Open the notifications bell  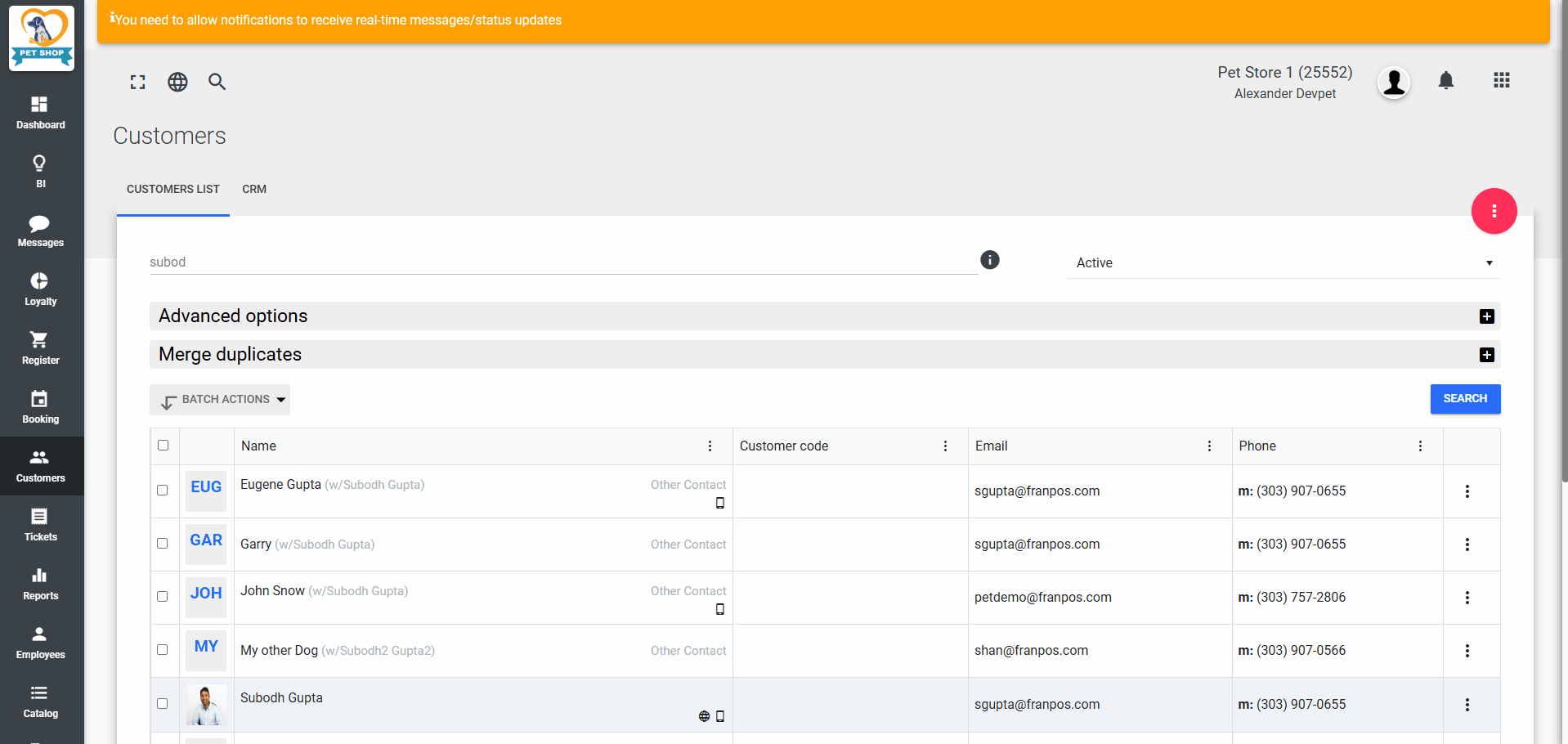(1446, 80)
